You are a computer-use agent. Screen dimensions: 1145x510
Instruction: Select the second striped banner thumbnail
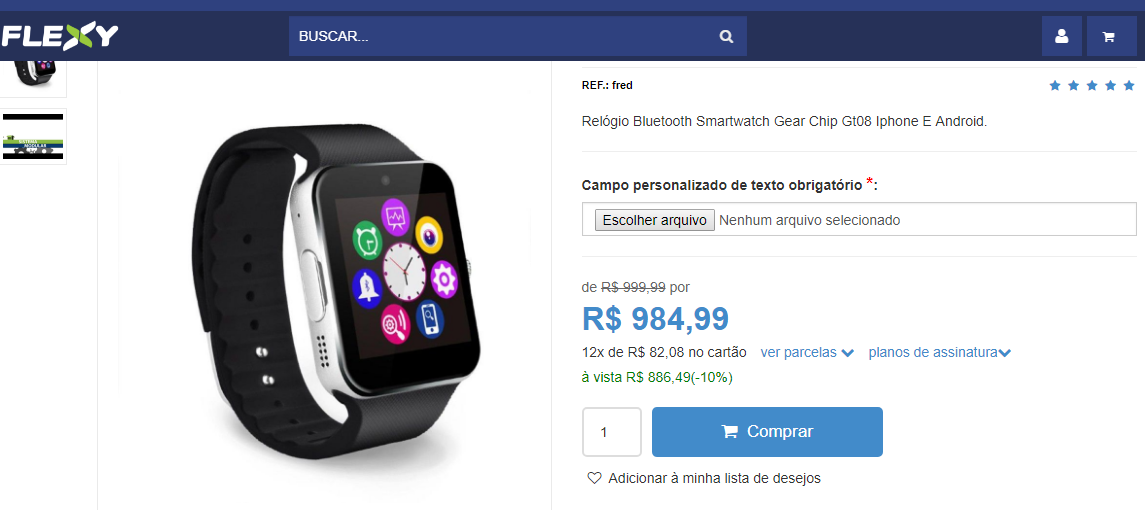(32, 137)
